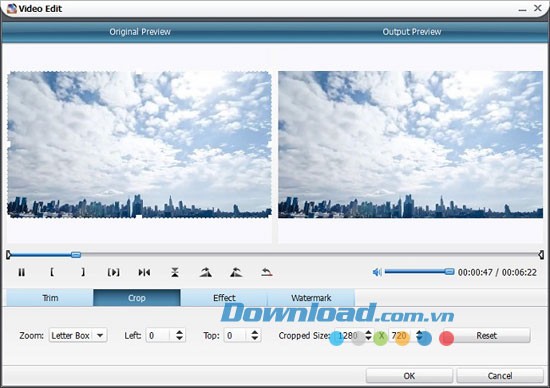
Task: Rotate video counterclockwise icon
Action: (x=236, y=272)
